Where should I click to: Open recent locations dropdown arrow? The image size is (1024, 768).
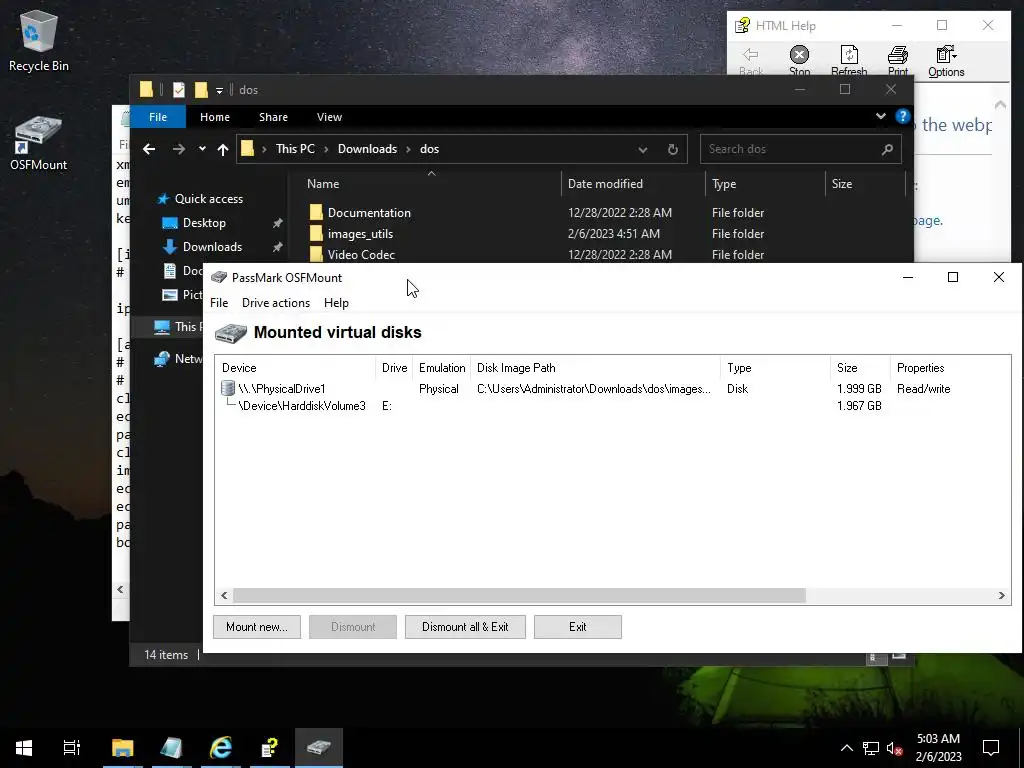[202, 149]
